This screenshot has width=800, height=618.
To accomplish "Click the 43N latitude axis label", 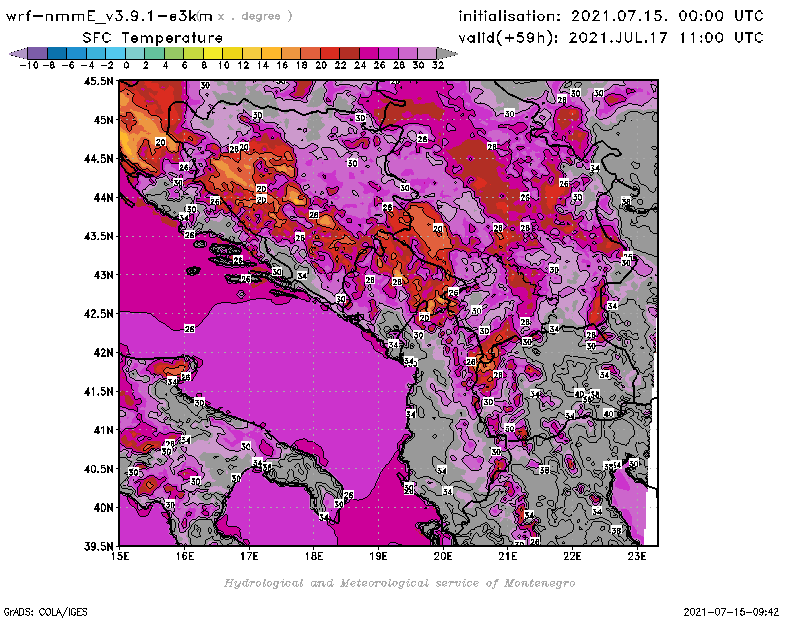I will coord(103,275).
